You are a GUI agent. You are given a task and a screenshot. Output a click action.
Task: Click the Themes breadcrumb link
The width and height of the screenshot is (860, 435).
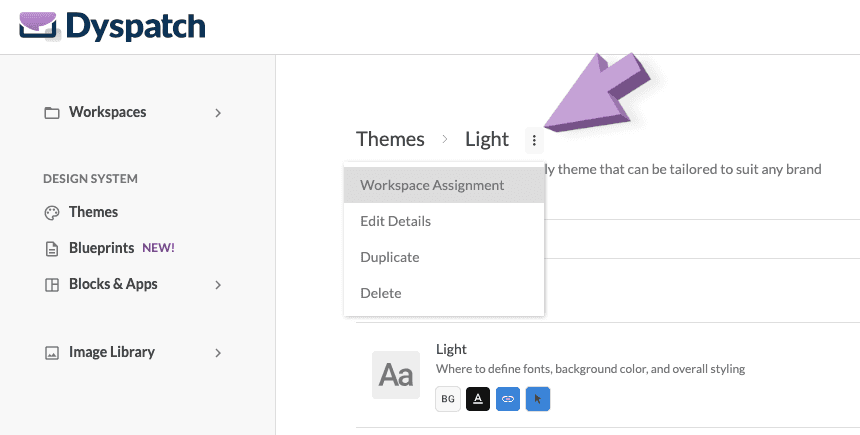tap(391, 139)
